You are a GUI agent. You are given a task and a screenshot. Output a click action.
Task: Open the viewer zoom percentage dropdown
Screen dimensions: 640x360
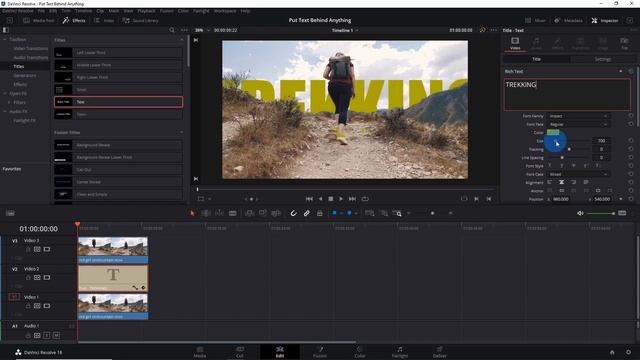(x=202, y=30)
